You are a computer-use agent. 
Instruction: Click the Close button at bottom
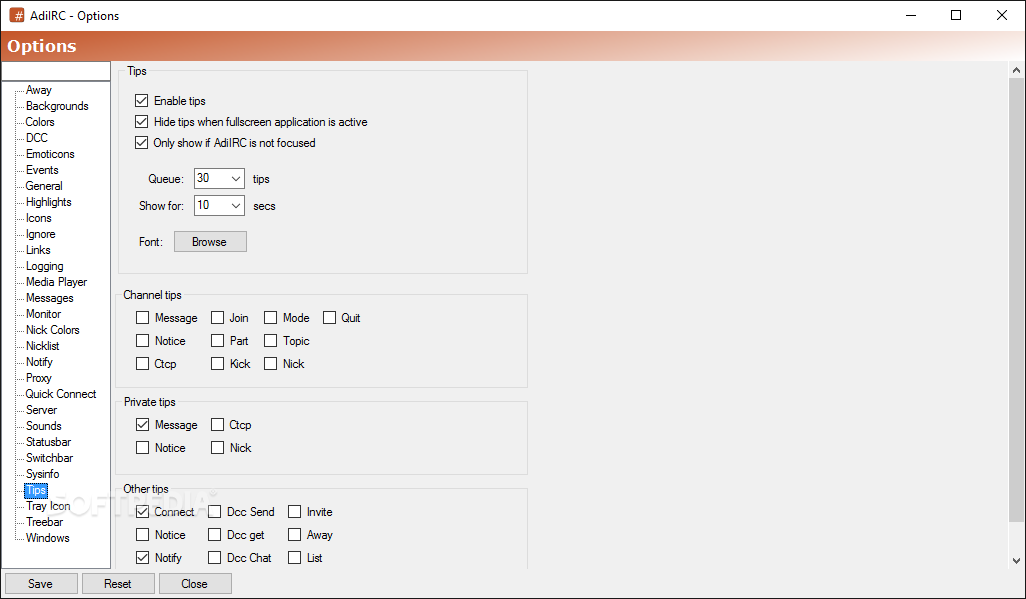(x=195, y=583)
